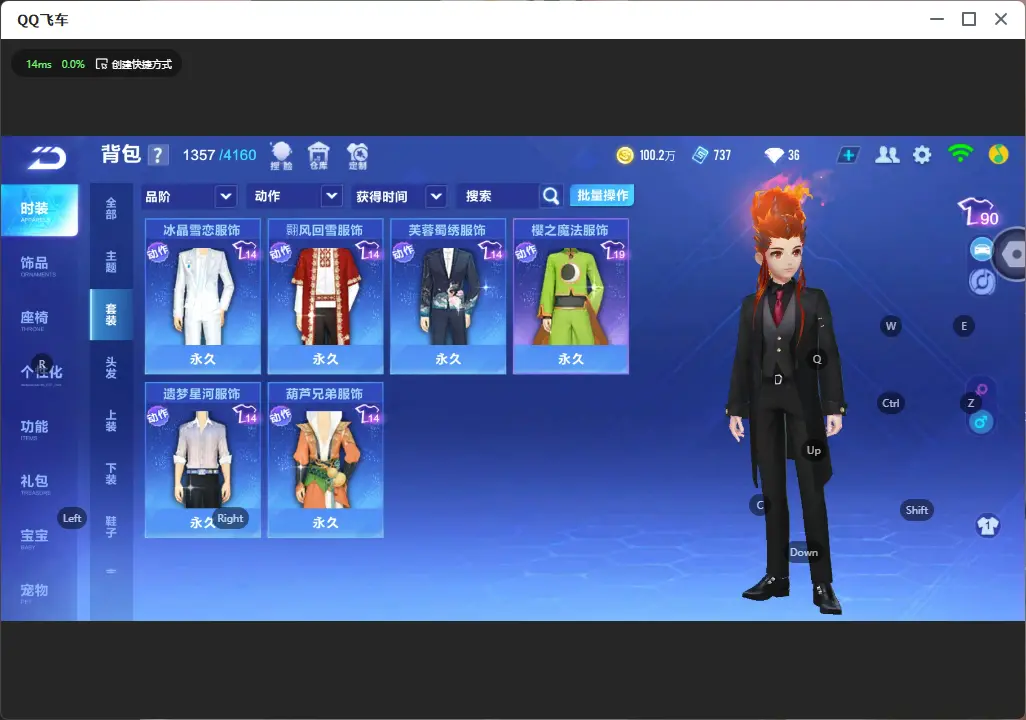This screenshot has height=720, width=1026.
Task: Select the 套装 sub-category
Action: tap(111, 314)
